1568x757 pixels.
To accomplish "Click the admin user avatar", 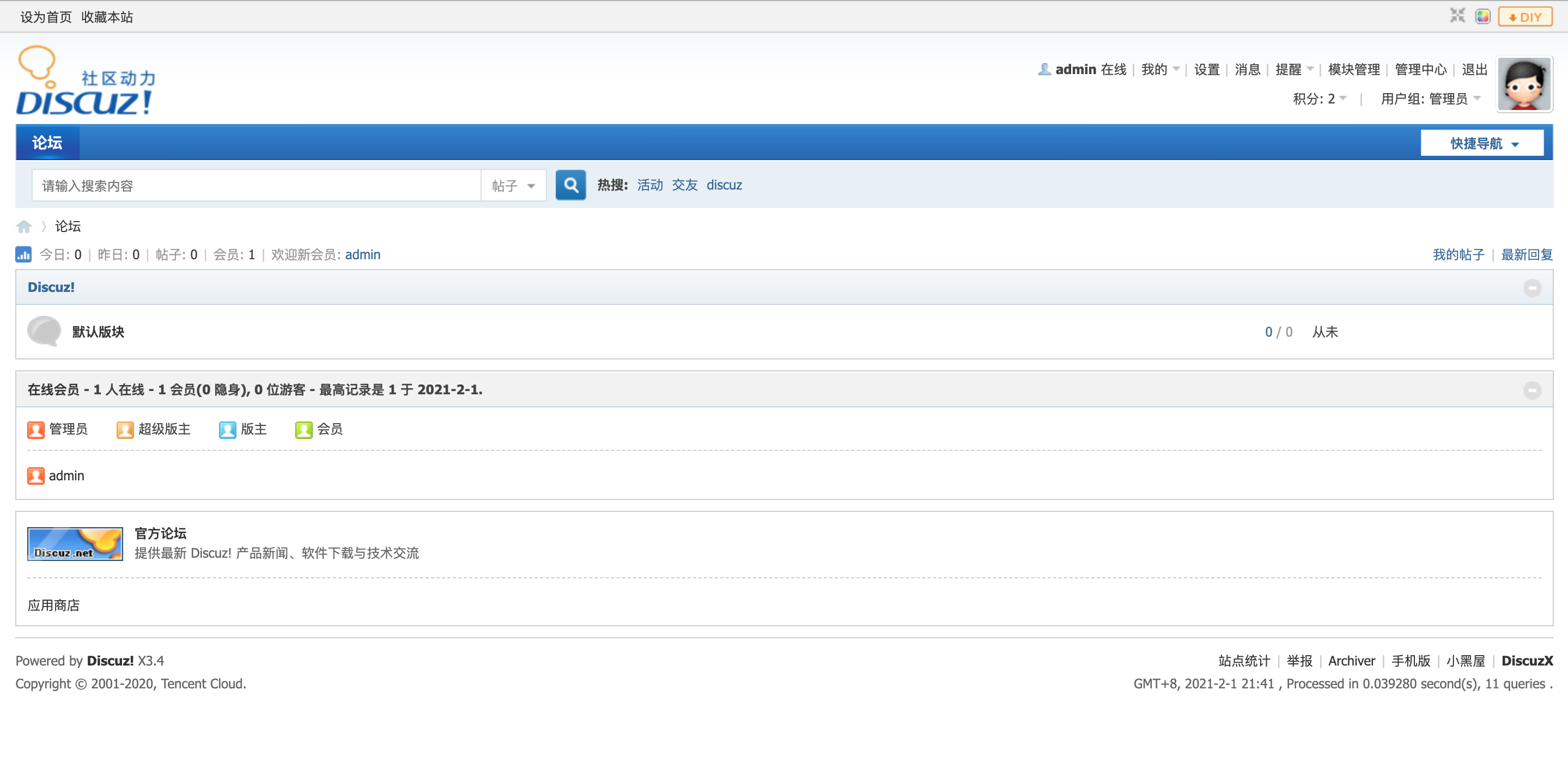I will click(x=1524, y=84).
